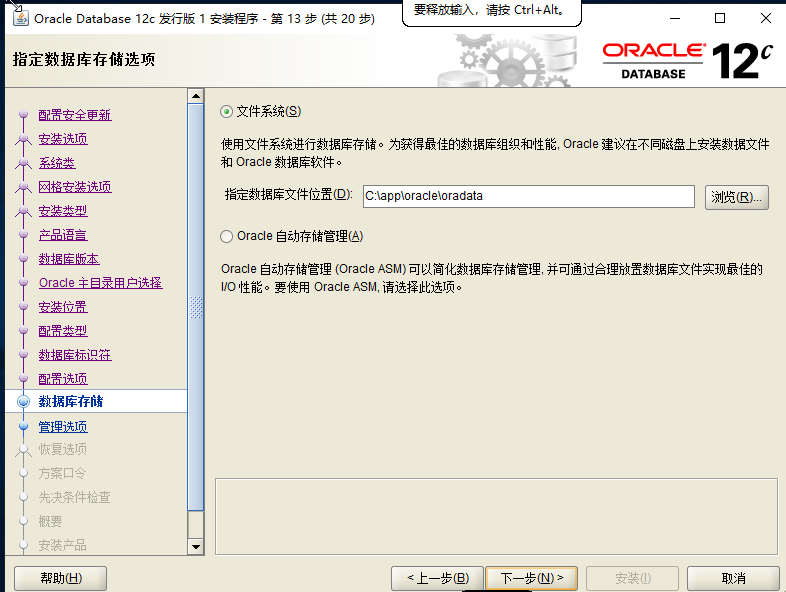Open 帮助(H) help button
This screenshot has height=592, width=786.
[x=61, y=578]
